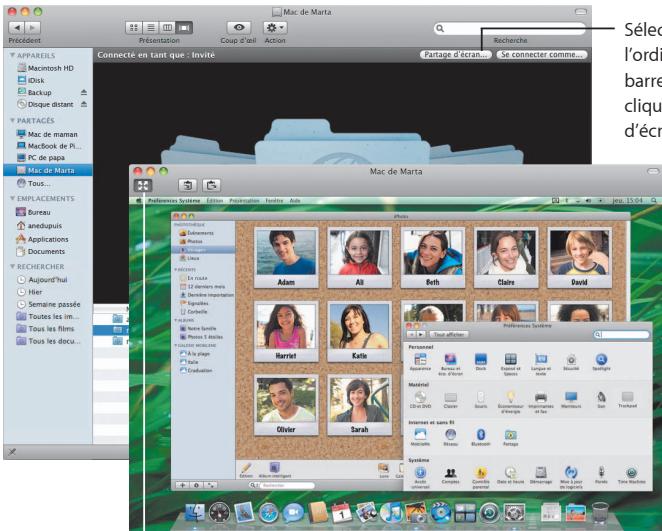Click the Partage d'écran button
This screenshot has height=531, width=662.
point(456,54)
